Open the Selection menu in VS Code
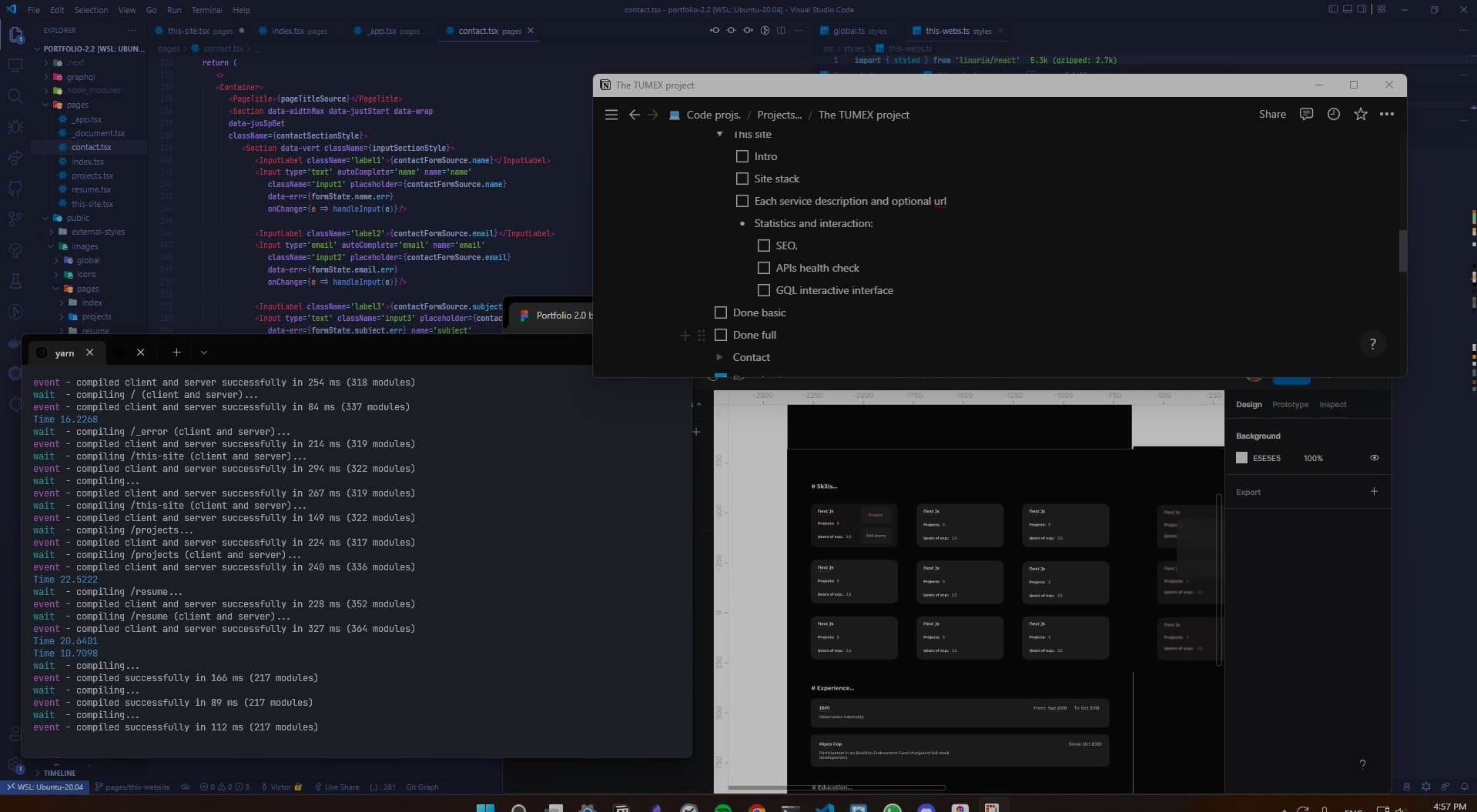1477x812 pixels. (x=91, y=10)
